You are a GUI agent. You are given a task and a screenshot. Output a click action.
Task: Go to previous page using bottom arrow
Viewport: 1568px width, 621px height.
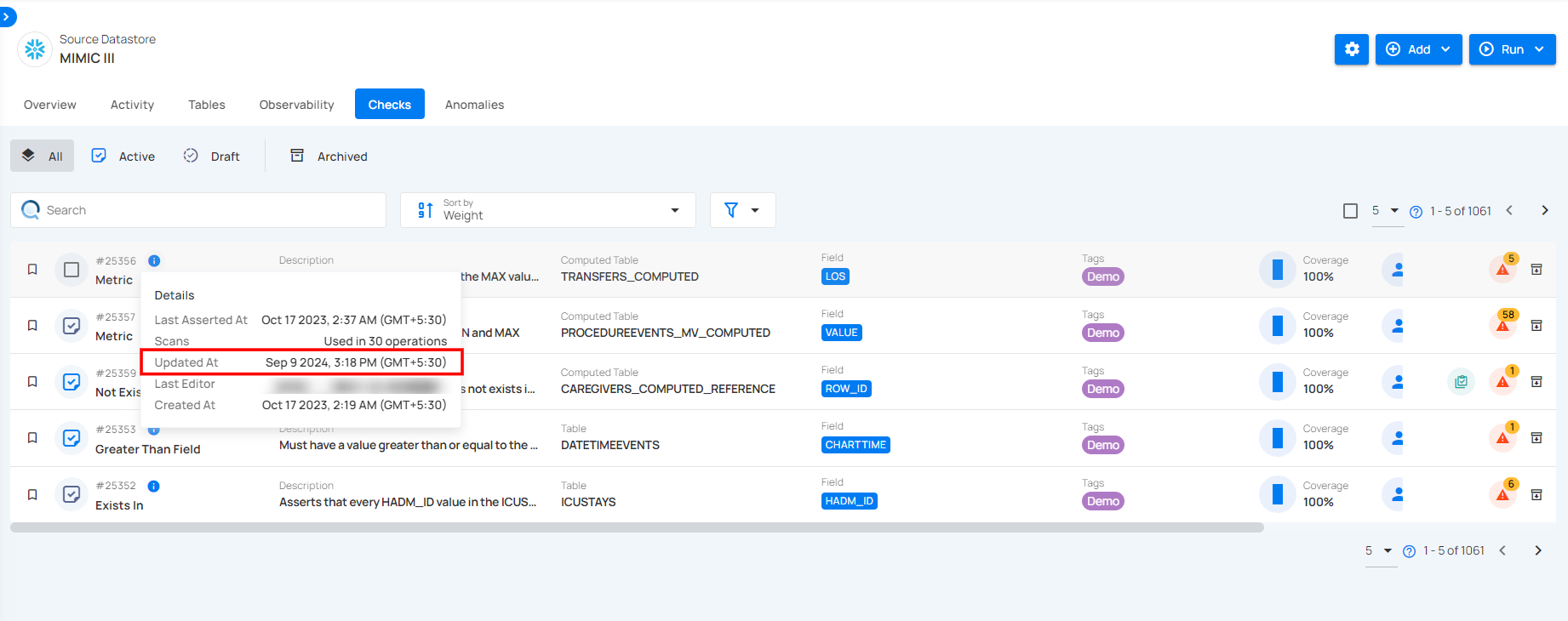(x=1502, y=550)
